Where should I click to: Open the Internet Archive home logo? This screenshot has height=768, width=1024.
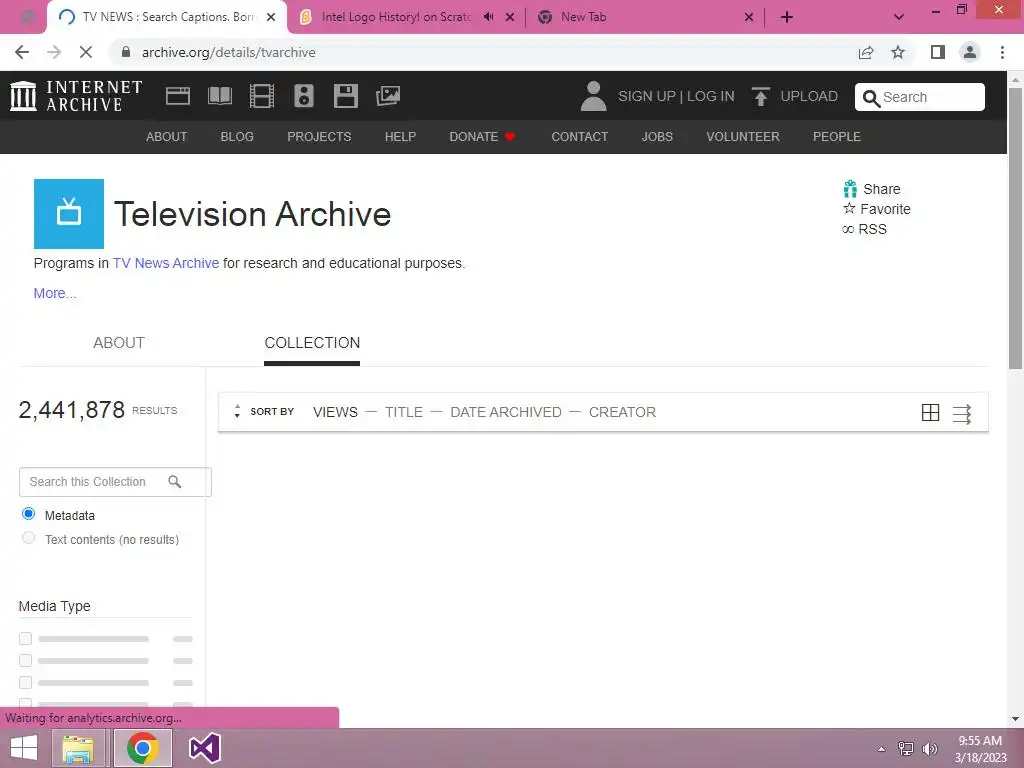pos(76,96)
